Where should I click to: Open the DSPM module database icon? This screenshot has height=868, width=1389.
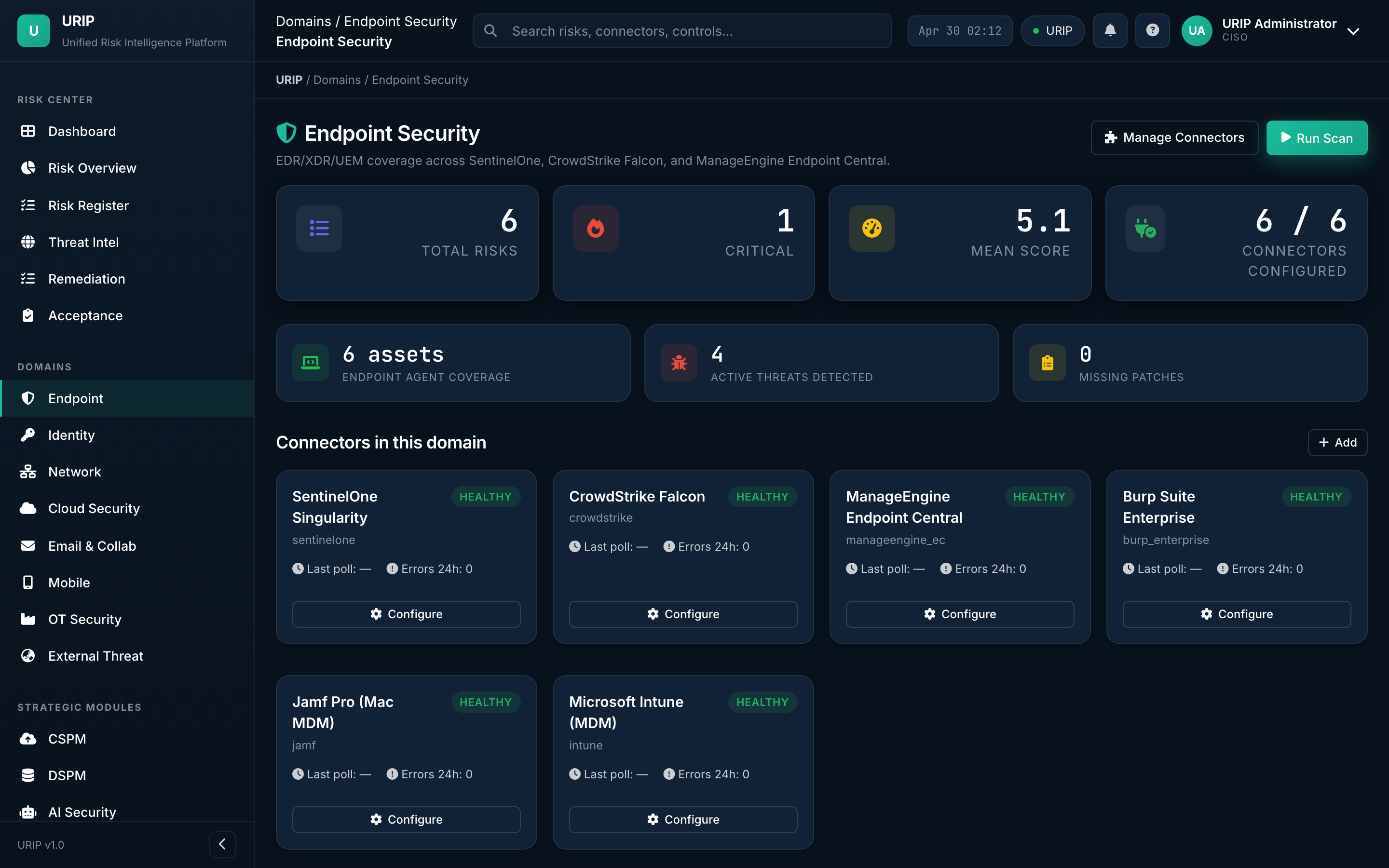coord(27,775)
